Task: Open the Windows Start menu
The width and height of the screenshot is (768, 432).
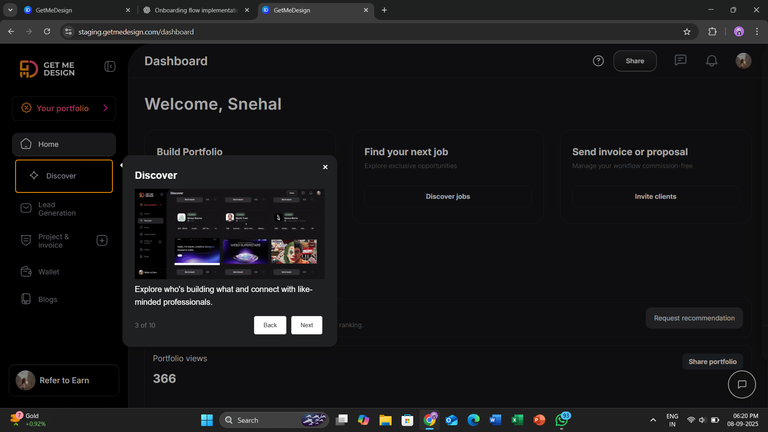Action: coord(207,420)
